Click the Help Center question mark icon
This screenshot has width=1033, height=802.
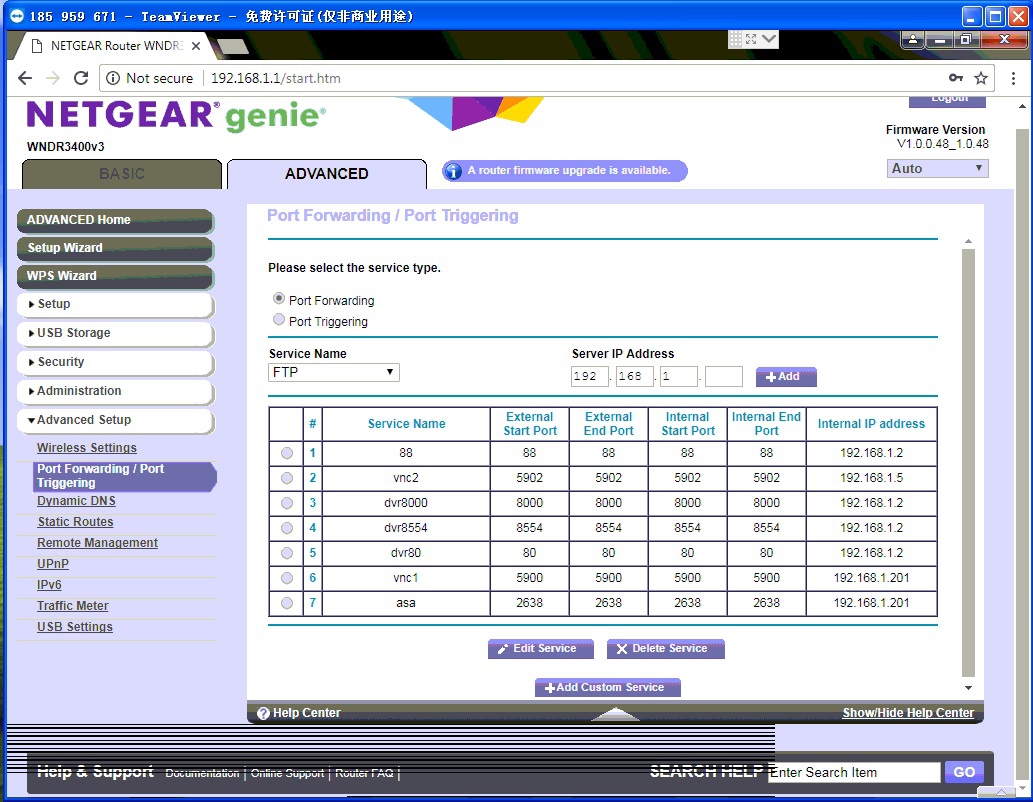(x=264, y=713)
